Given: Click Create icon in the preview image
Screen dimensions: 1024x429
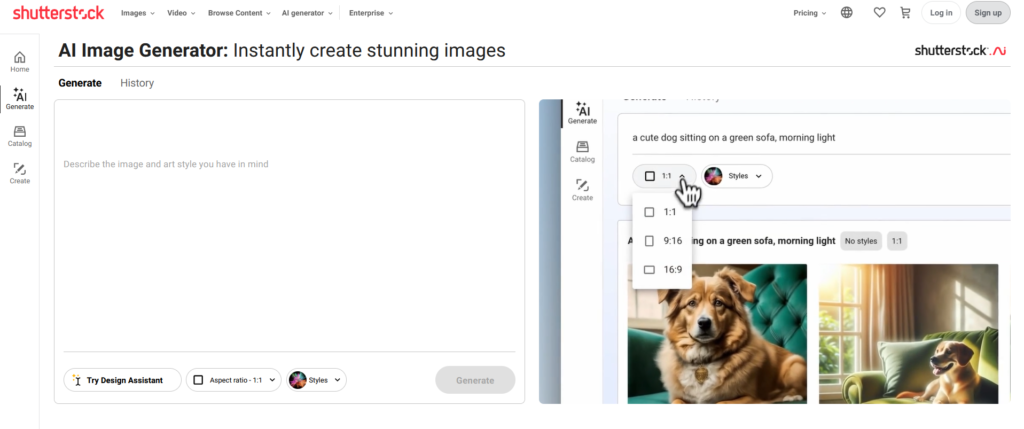Looking at the screenshot, I should click(x=582, y=189).
